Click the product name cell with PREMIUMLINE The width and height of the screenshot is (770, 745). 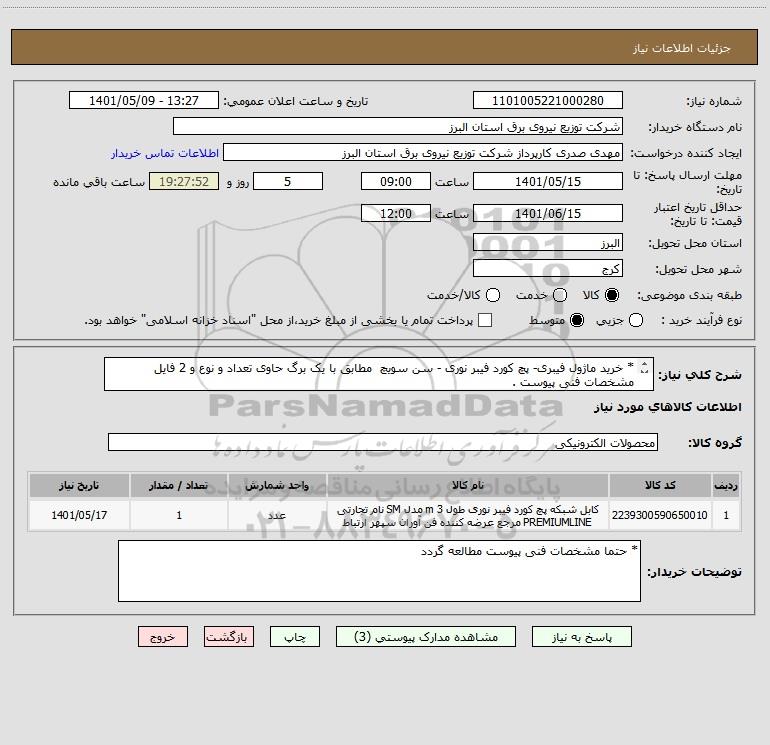[x=468, y=515]
